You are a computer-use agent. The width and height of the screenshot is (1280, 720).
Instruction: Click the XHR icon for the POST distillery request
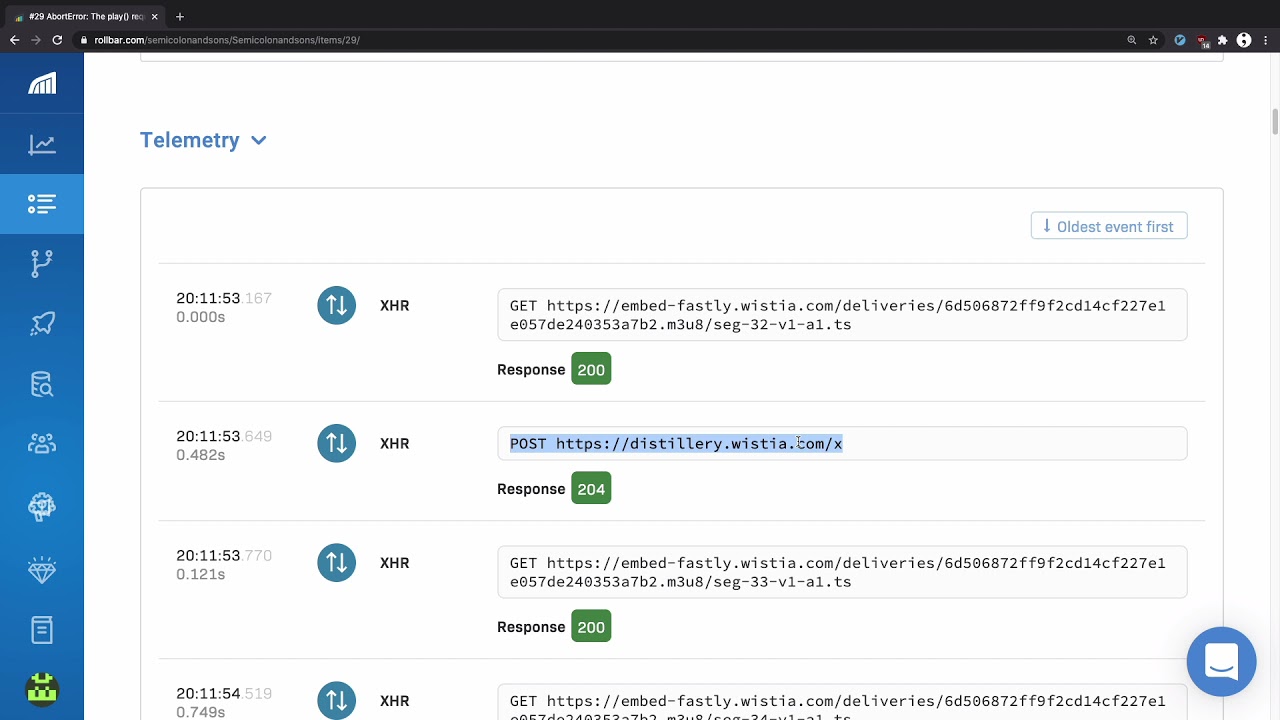[337, 443]
